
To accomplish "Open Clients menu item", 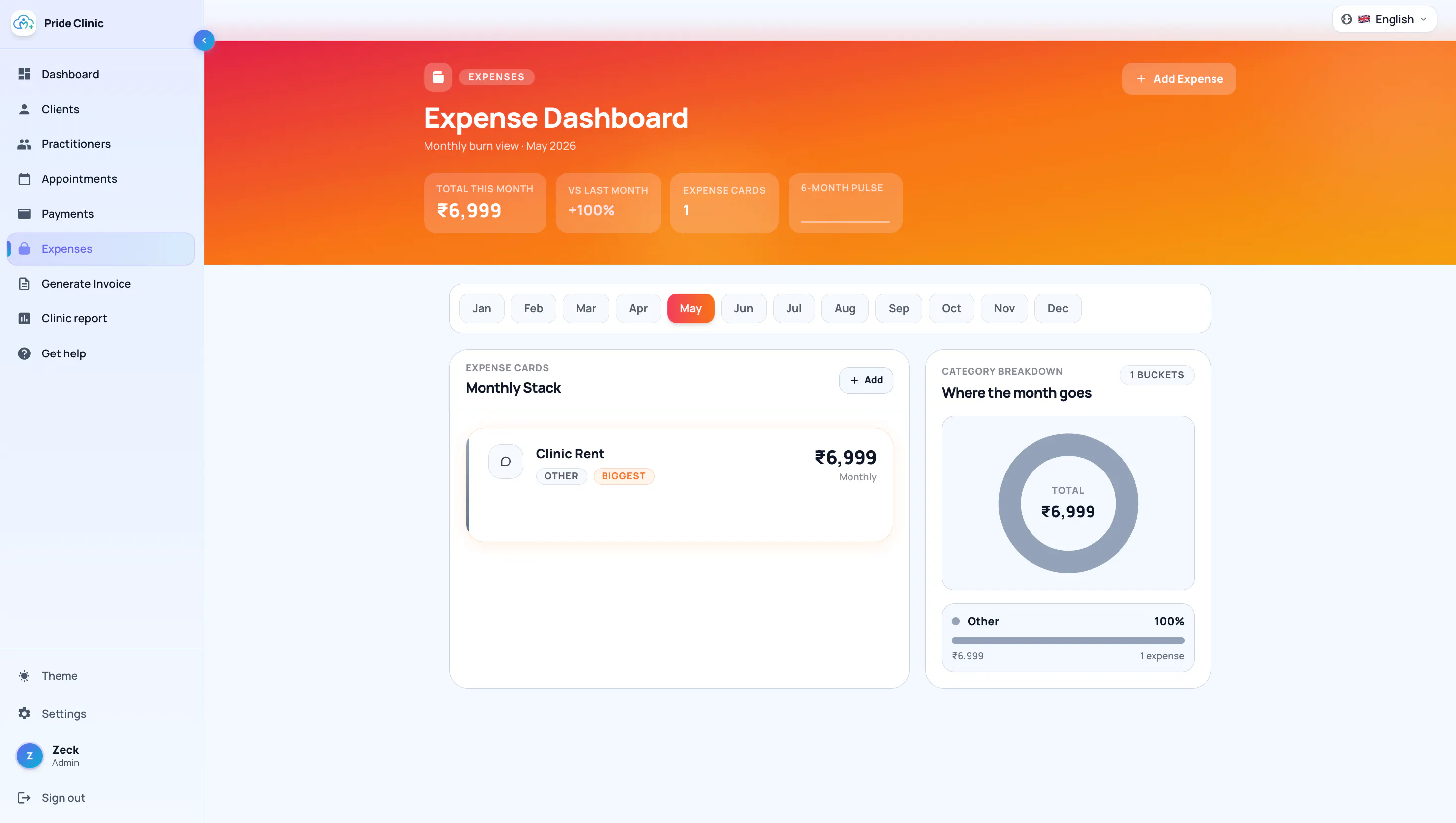I will (x=102, y=109).
